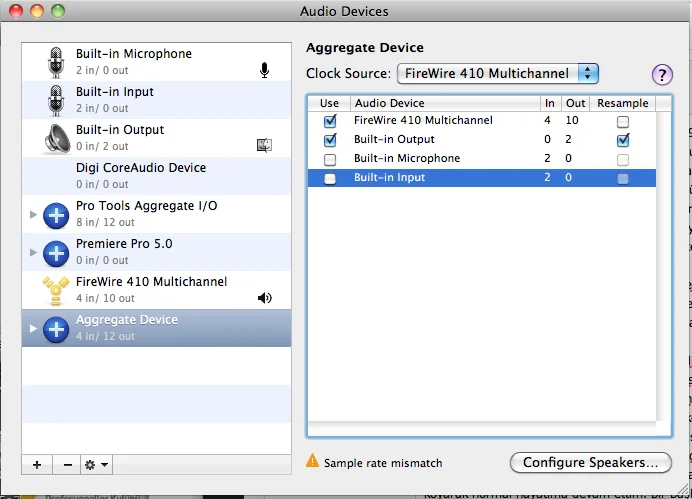Image resolution: width=692 pixels, height=499 pixels.
Task: Click the Pro Tools Aggregate I/O plus icon
Action: tap(56, 215)
